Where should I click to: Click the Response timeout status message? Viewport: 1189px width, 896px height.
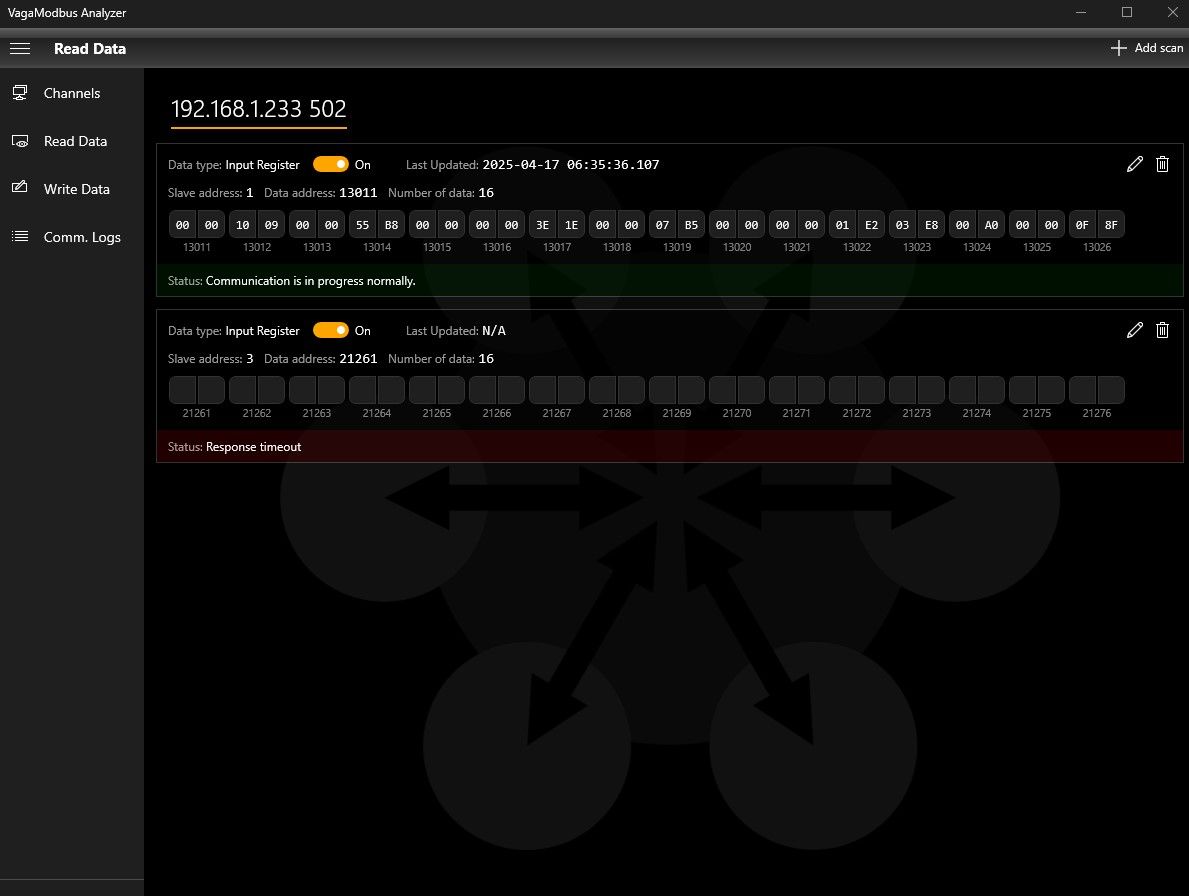coord(253,446)
